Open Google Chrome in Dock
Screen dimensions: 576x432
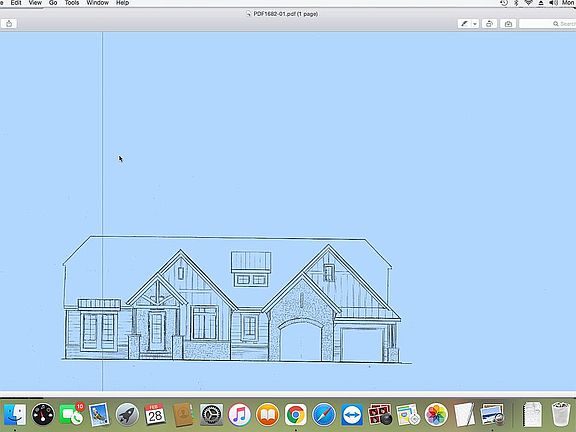pyautogui.click(x=296, y=414)
